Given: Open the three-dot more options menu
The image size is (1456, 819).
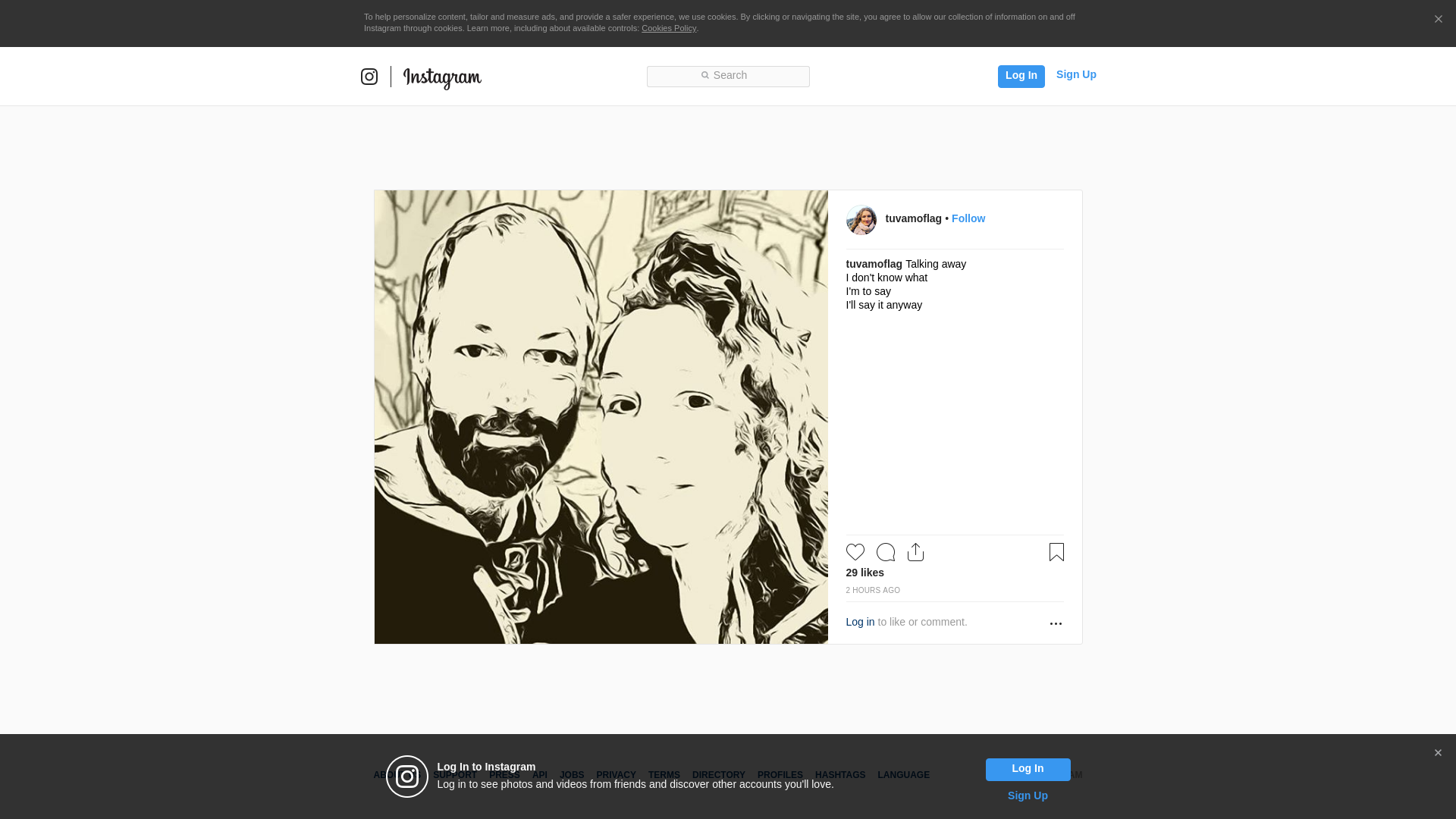Looking at the screenshot, I should click(x=1056, y=623).
